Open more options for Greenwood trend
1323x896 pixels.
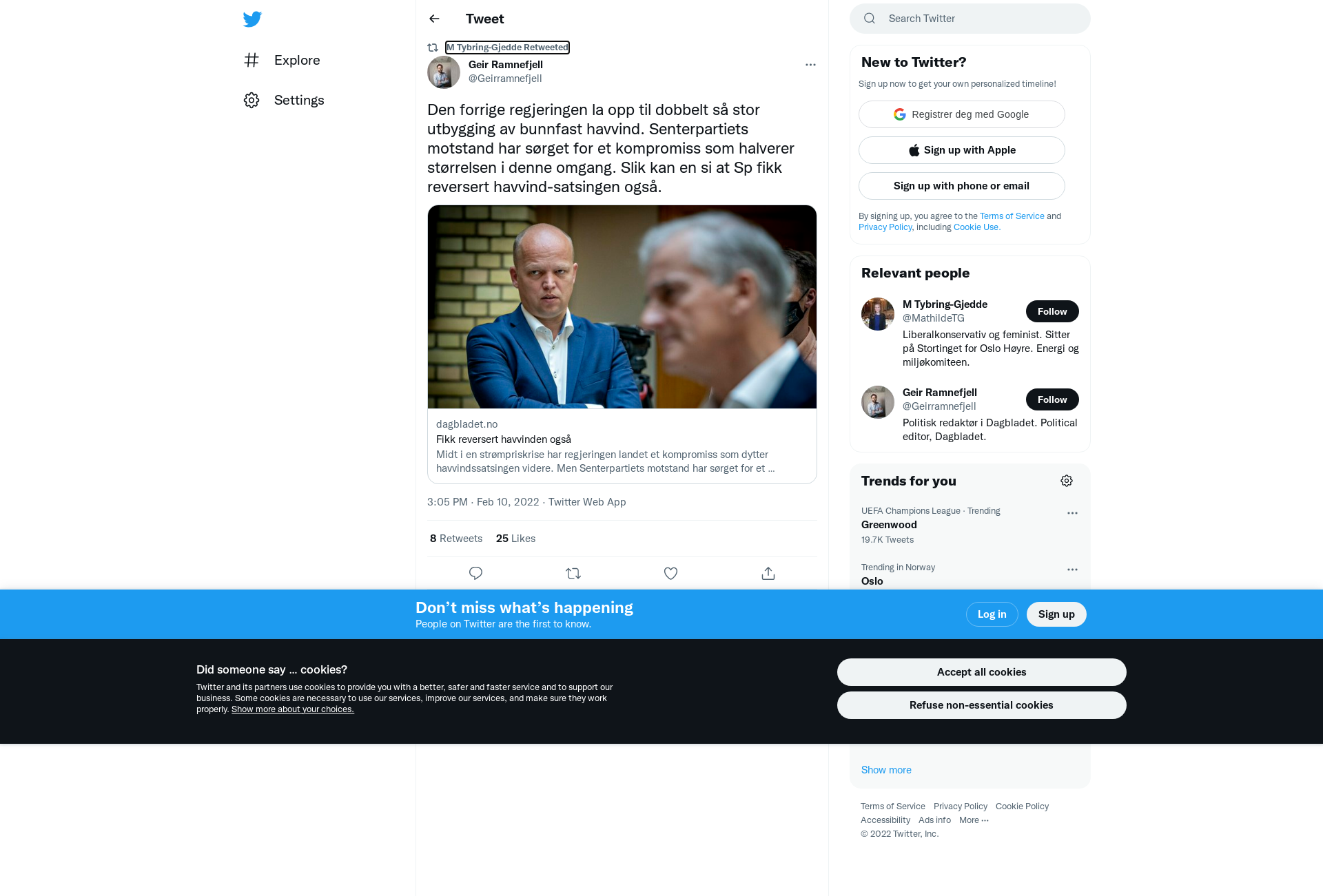[x=1072, y=513]
